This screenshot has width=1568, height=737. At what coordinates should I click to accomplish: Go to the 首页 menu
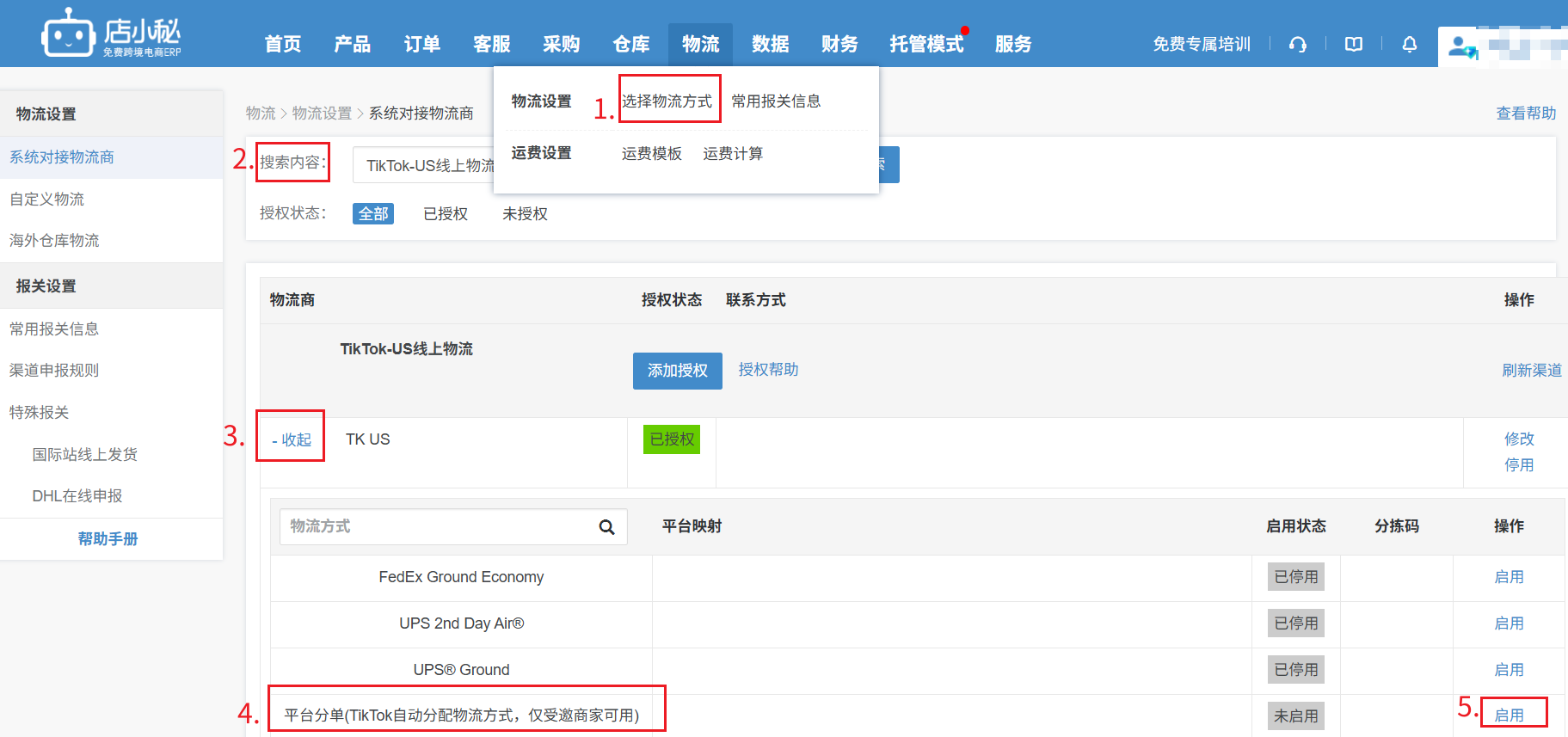[283, 44]
